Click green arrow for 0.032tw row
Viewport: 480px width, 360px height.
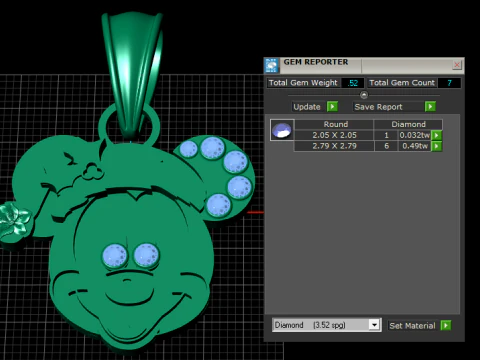(x=436, y=135)
